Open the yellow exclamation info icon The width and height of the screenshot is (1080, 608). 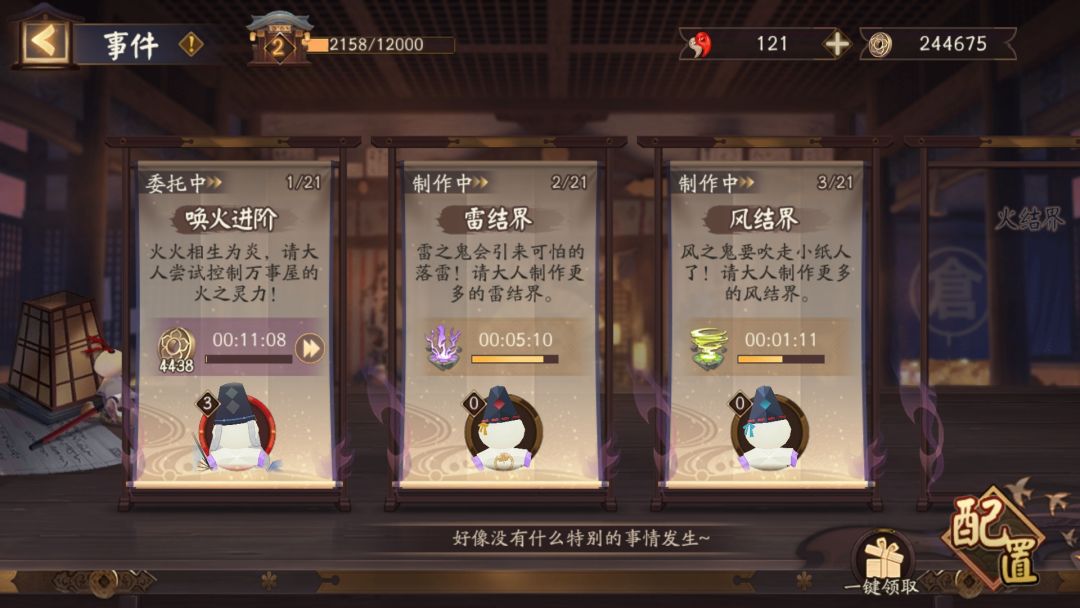[x=191, y=45]
